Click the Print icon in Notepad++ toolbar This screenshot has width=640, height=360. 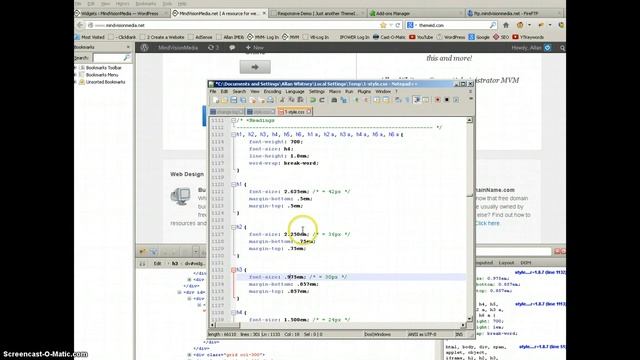coord(271,100)
